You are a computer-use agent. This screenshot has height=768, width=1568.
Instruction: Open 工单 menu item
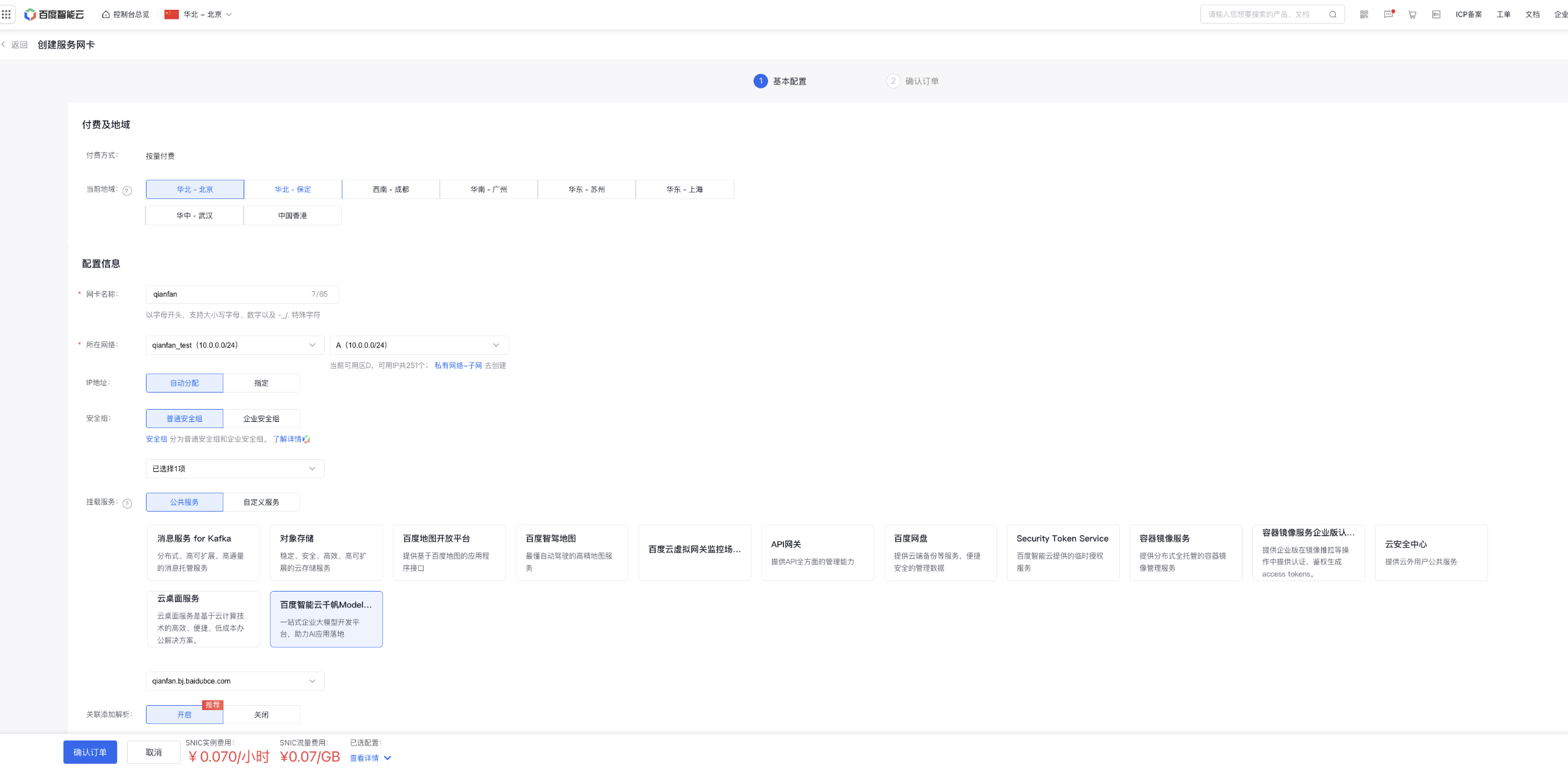click(1503, 14)
